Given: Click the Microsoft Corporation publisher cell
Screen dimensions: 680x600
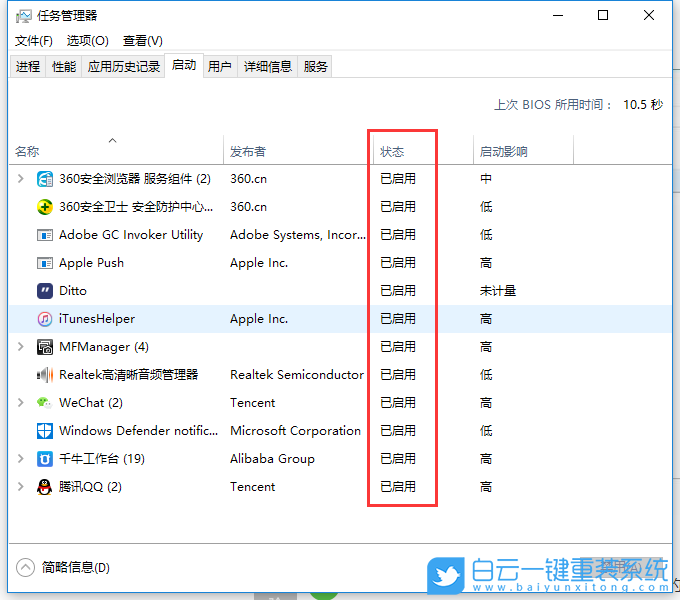Looking at the screenshot, I should pos(295,431).
